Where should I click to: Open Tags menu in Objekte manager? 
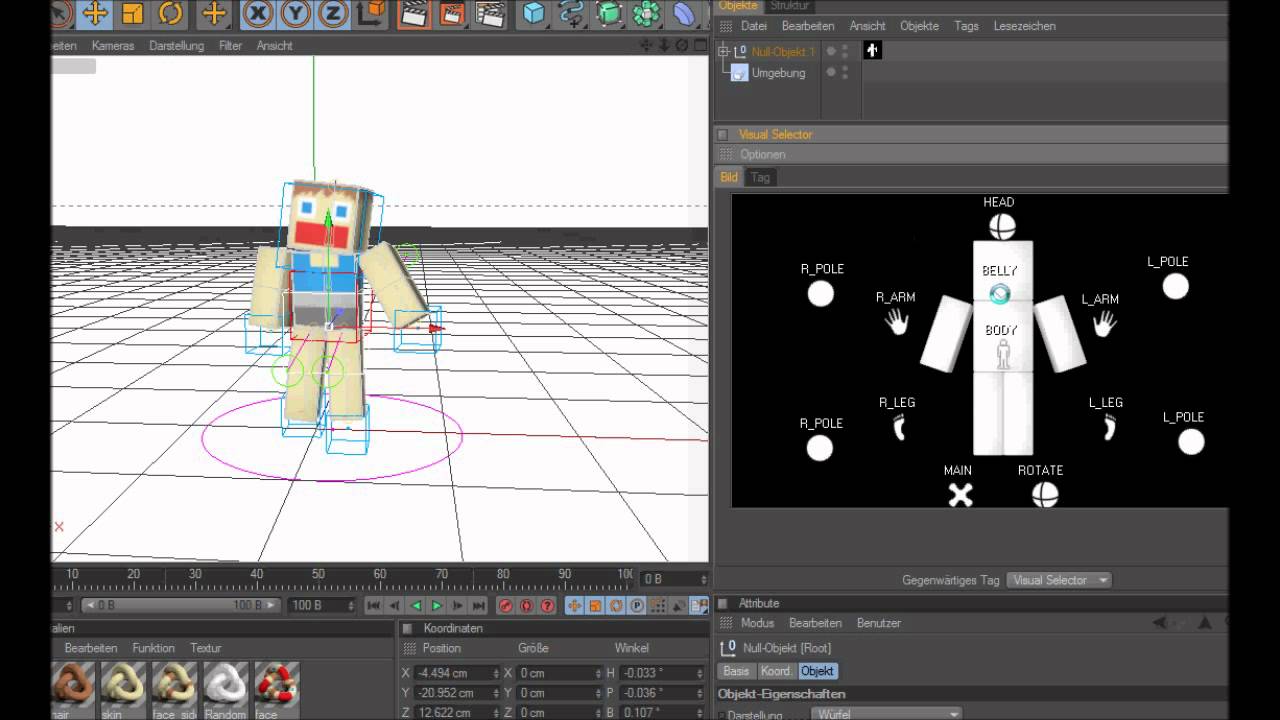(x=966, y=26)
